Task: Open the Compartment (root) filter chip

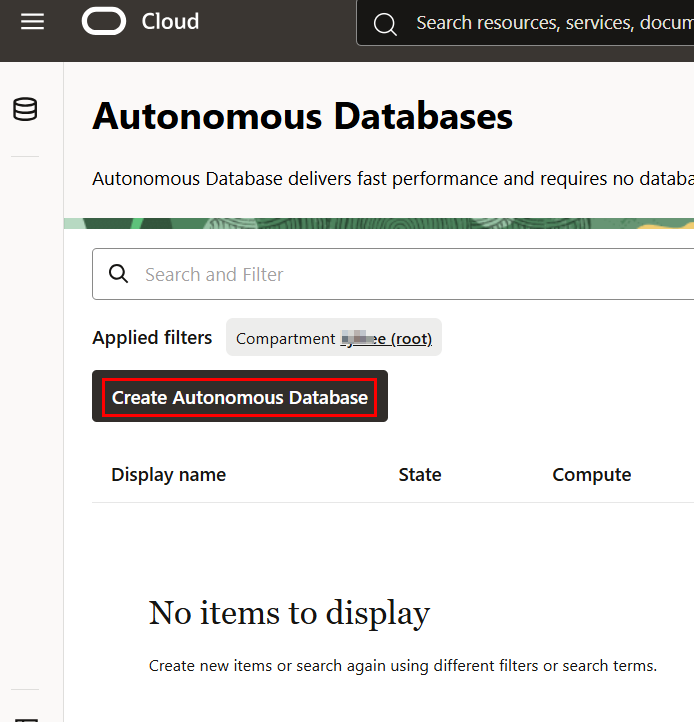Action: coord(334,338)
